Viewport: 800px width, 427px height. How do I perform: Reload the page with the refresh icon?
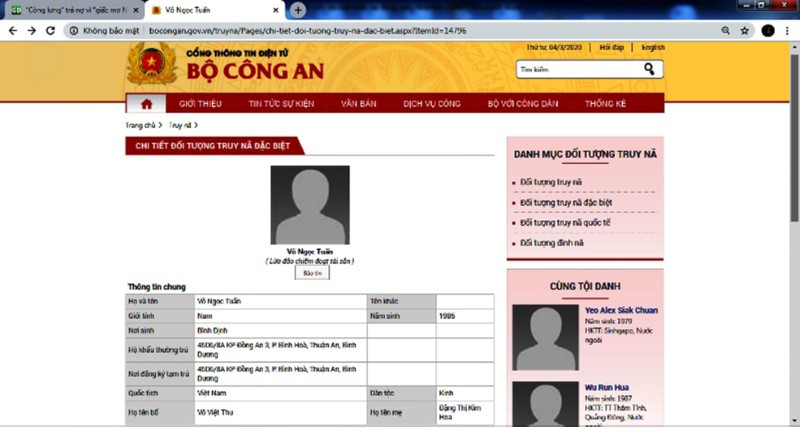(x=52, y=31)
